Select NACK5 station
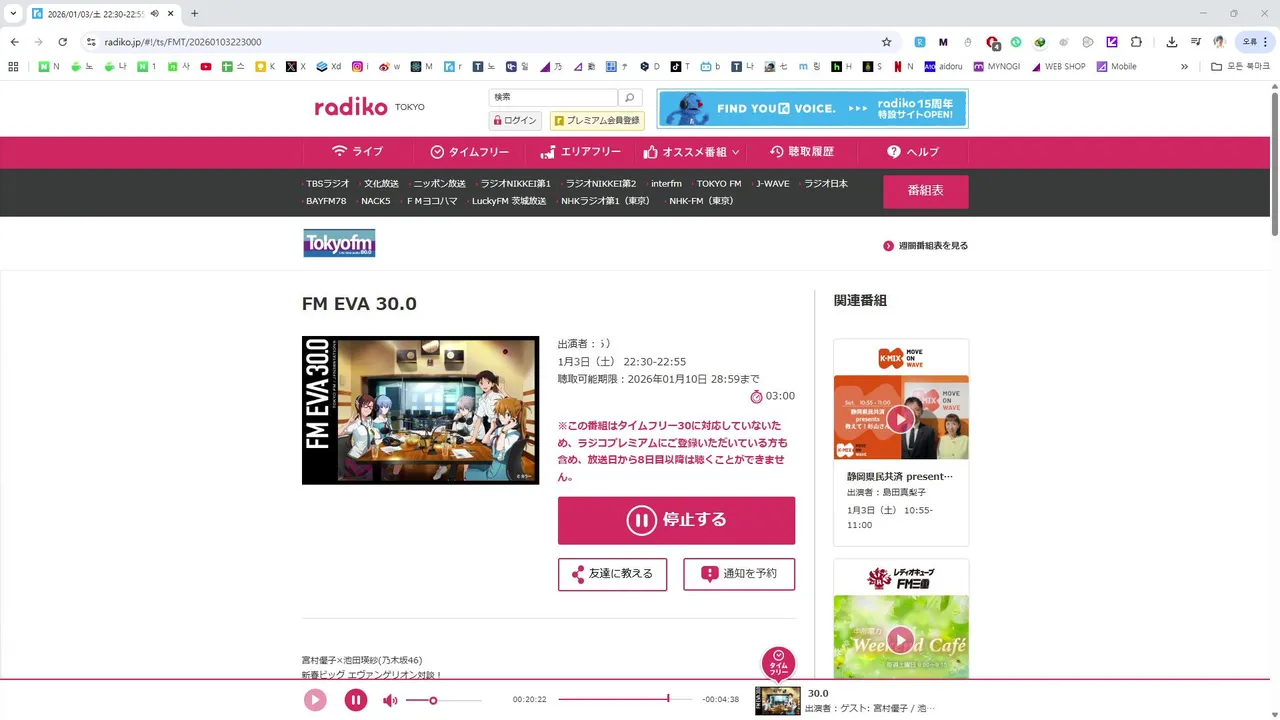Viewport: 1280px width, 720px height. [375, 201]
